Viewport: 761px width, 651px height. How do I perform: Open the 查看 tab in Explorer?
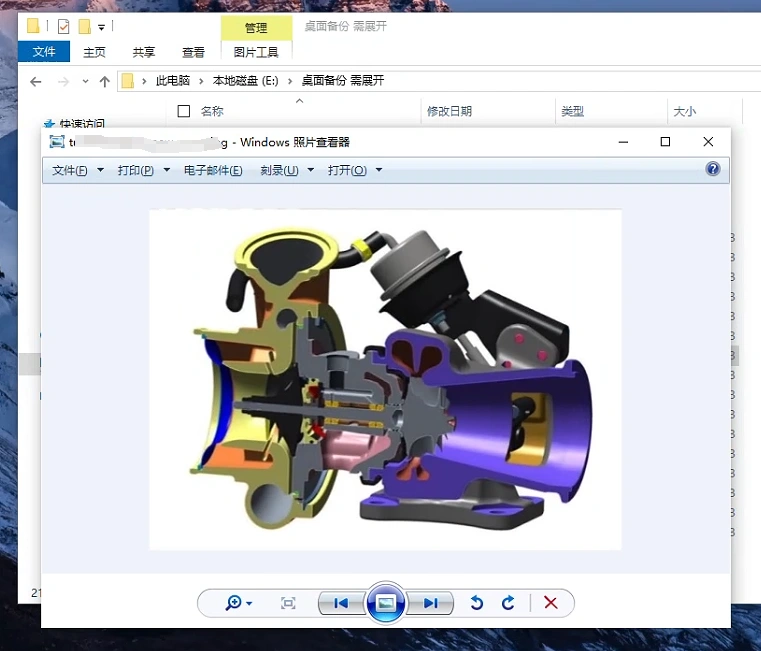(193, 52)
